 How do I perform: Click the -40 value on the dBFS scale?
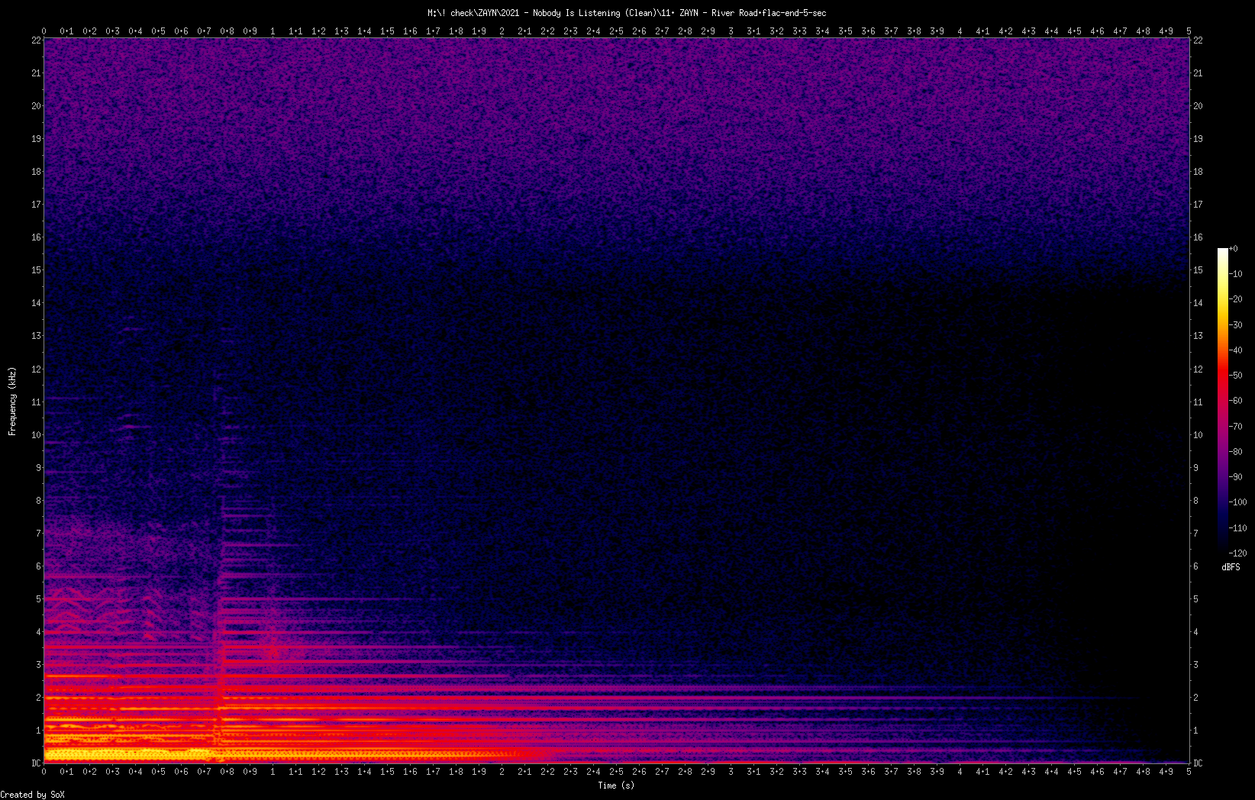pyautogui.click(x=1237, y=350)
